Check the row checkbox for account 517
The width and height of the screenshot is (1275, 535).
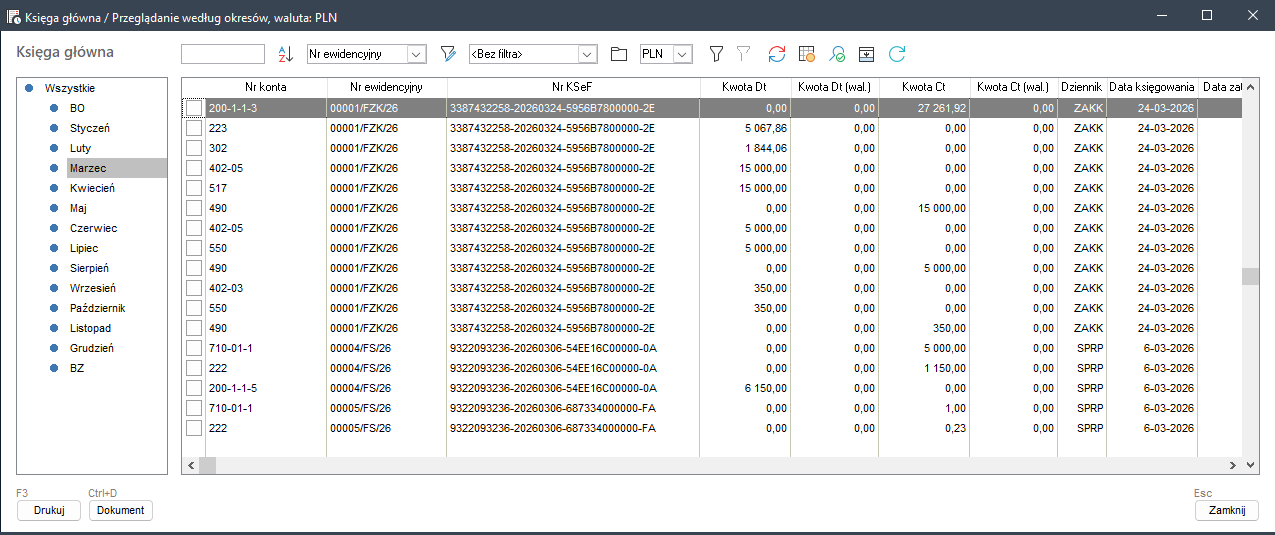click(x=194, y=188)
